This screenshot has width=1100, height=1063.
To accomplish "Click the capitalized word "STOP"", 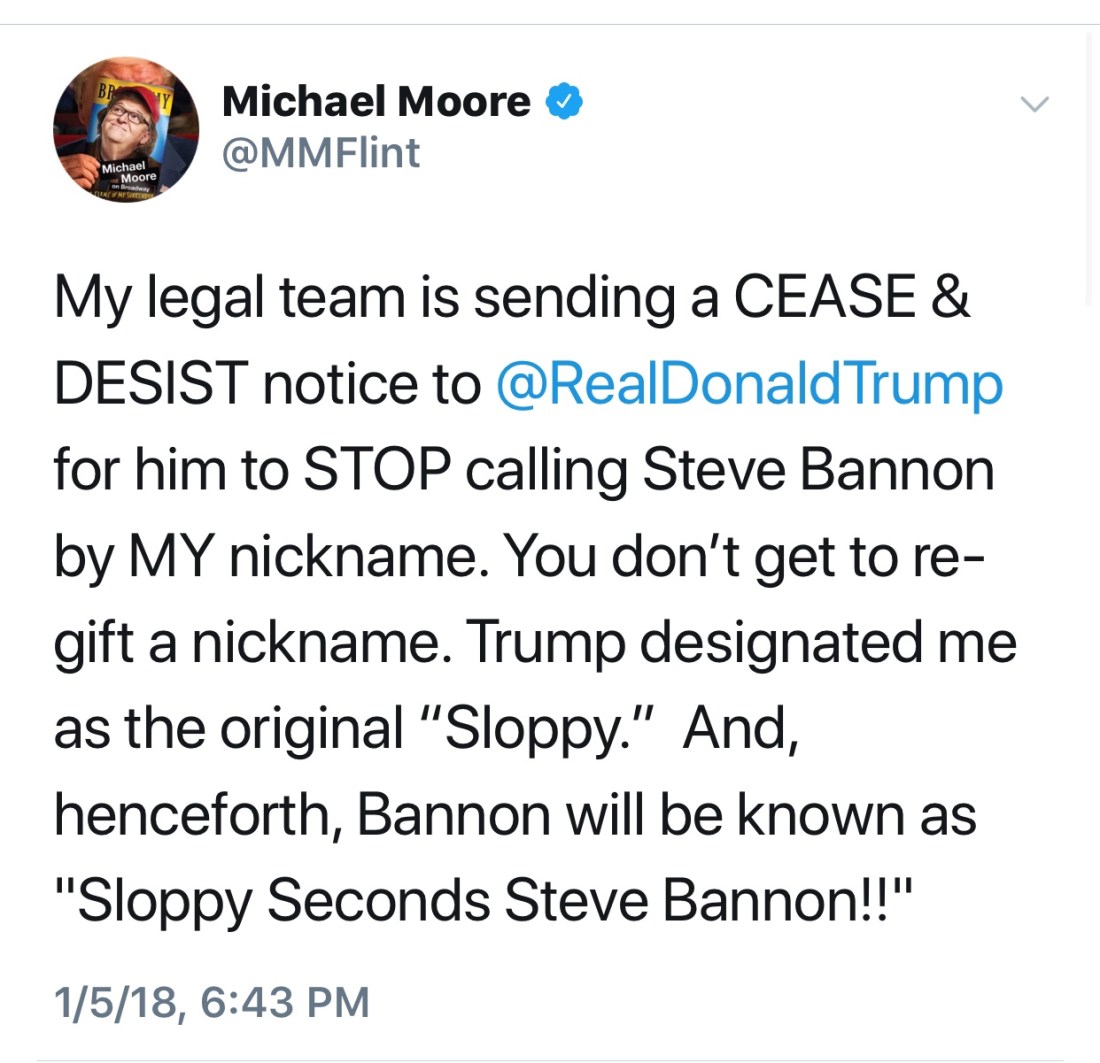I will point(372,471).
